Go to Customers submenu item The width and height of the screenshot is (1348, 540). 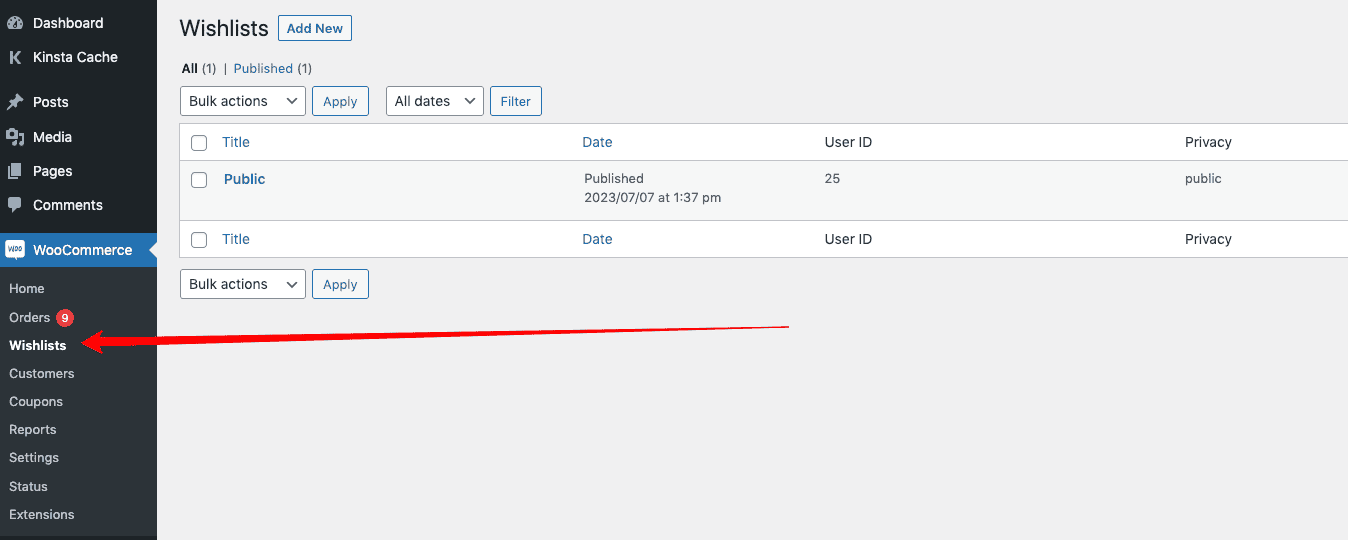[42, 373]
